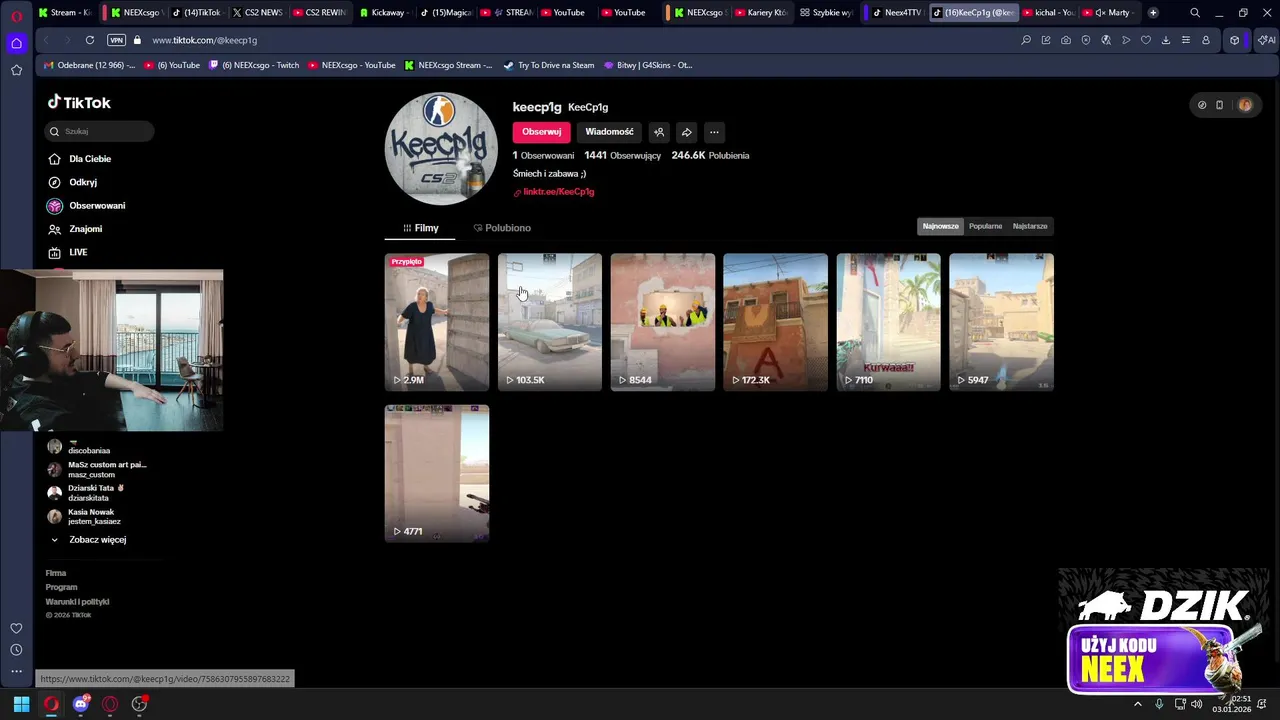Open the tab search magnifier icon

tap(1195, 13)
